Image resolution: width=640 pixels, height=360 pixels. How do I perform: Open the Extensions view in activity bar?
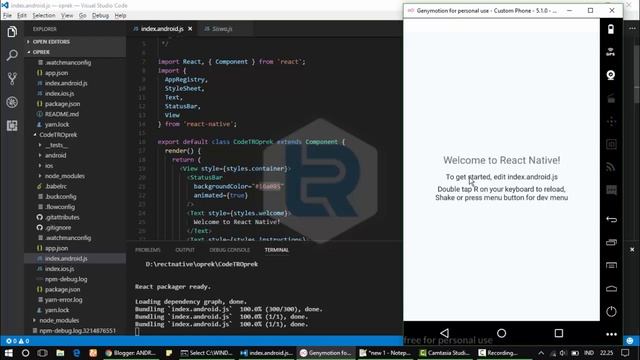click(x=12, y=125)
